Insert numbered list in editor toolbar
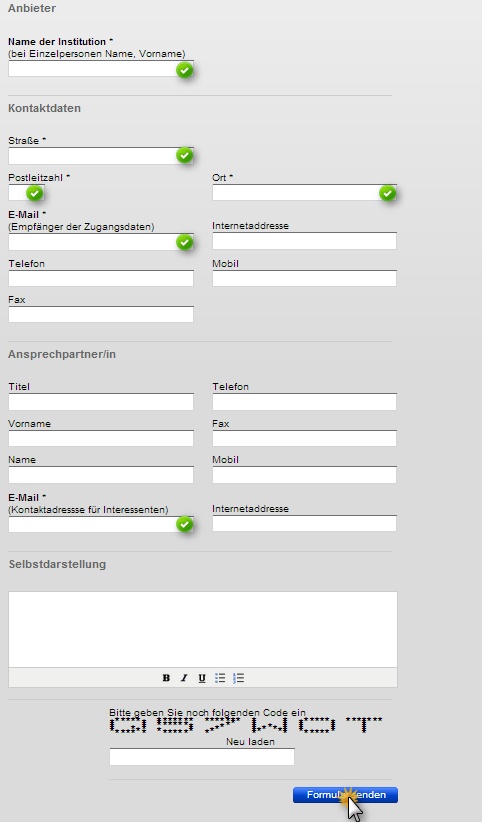 pos(239,678)
